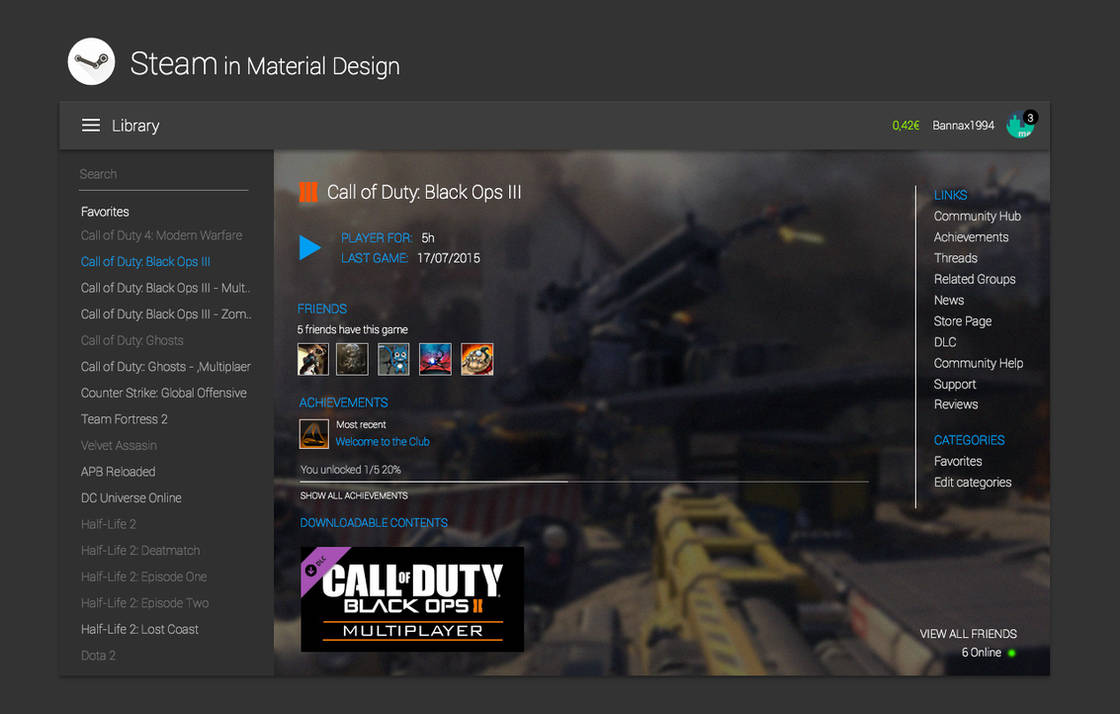The width and height of the screenshot is (1120, 714).
Task: Select DC Universe Online
Action: 131,498
